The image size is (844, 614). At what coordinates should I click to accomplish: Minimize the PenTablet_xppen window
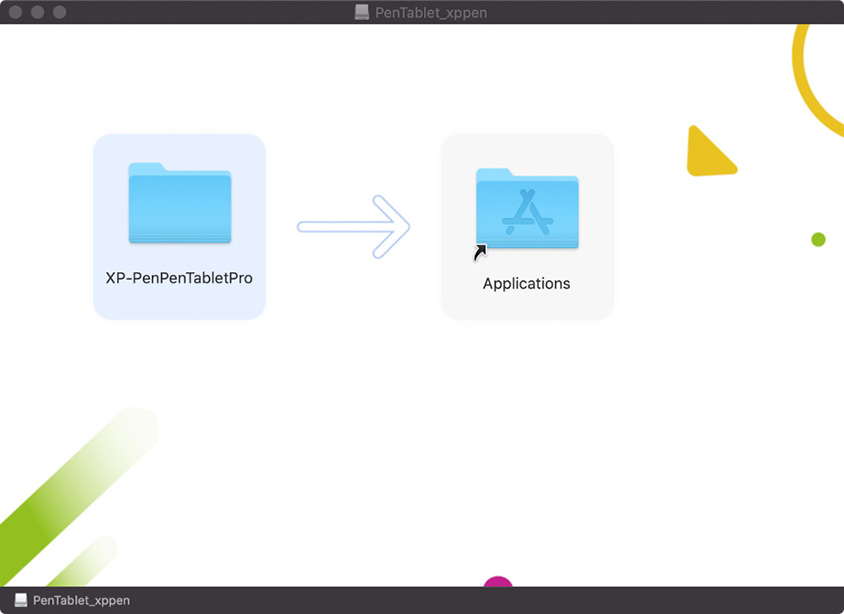pyautogui.click(x=38, y=12)
